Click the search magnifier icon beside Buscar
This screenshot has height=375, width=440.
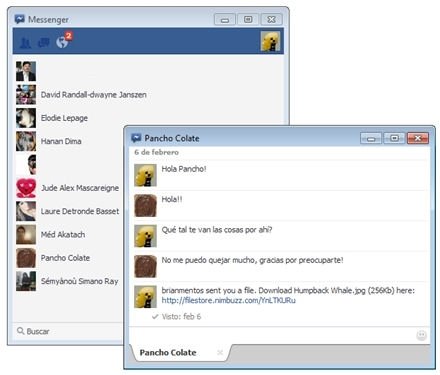click(21, 331)
